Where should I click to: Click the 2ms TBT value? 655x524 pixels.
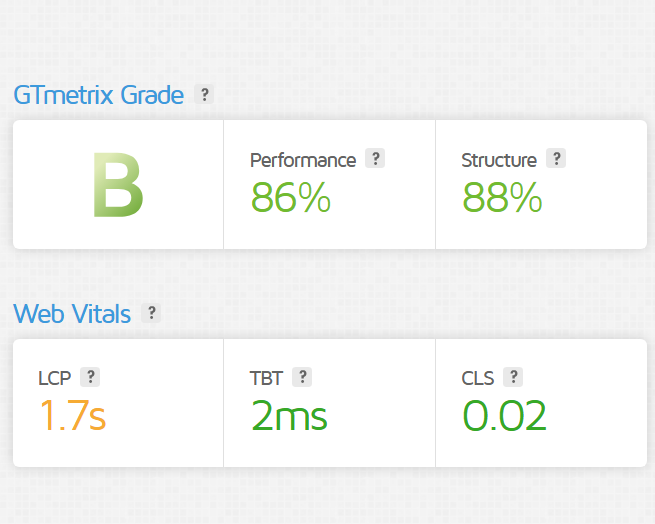pyautogui.click(x=289, y=415)
